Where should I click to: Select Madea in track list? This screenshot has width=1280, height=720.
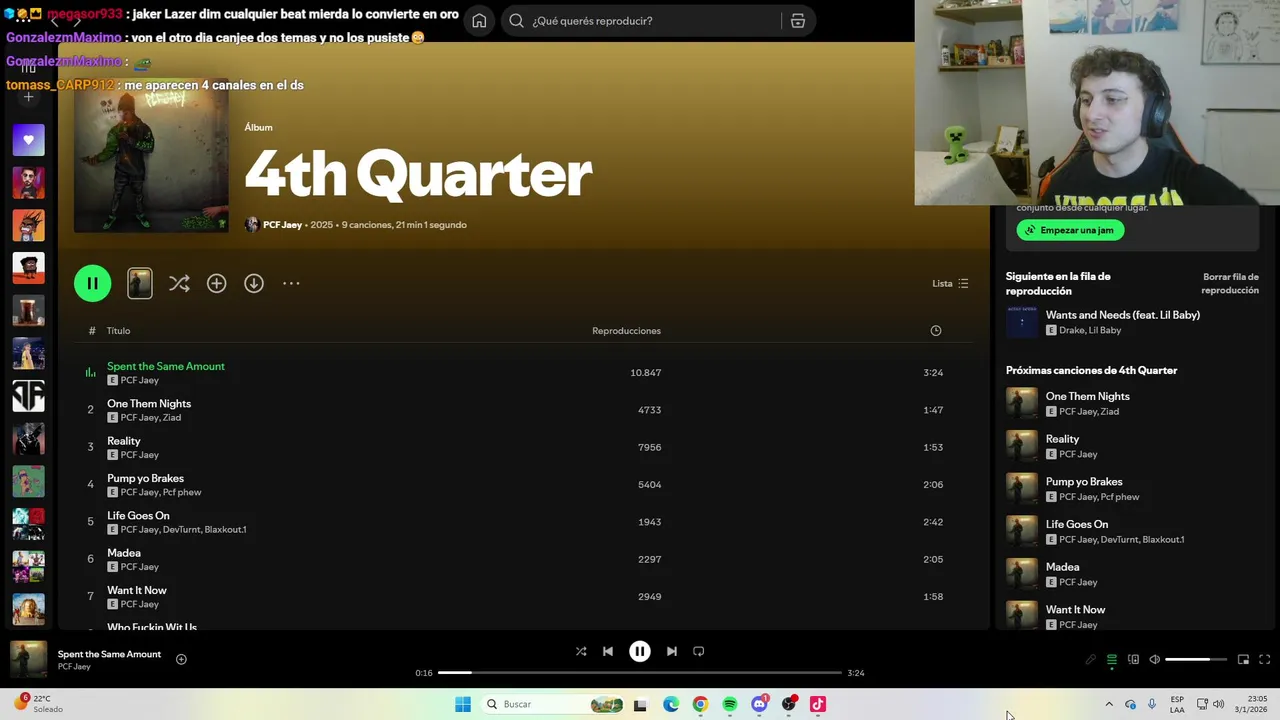point(124,553)
